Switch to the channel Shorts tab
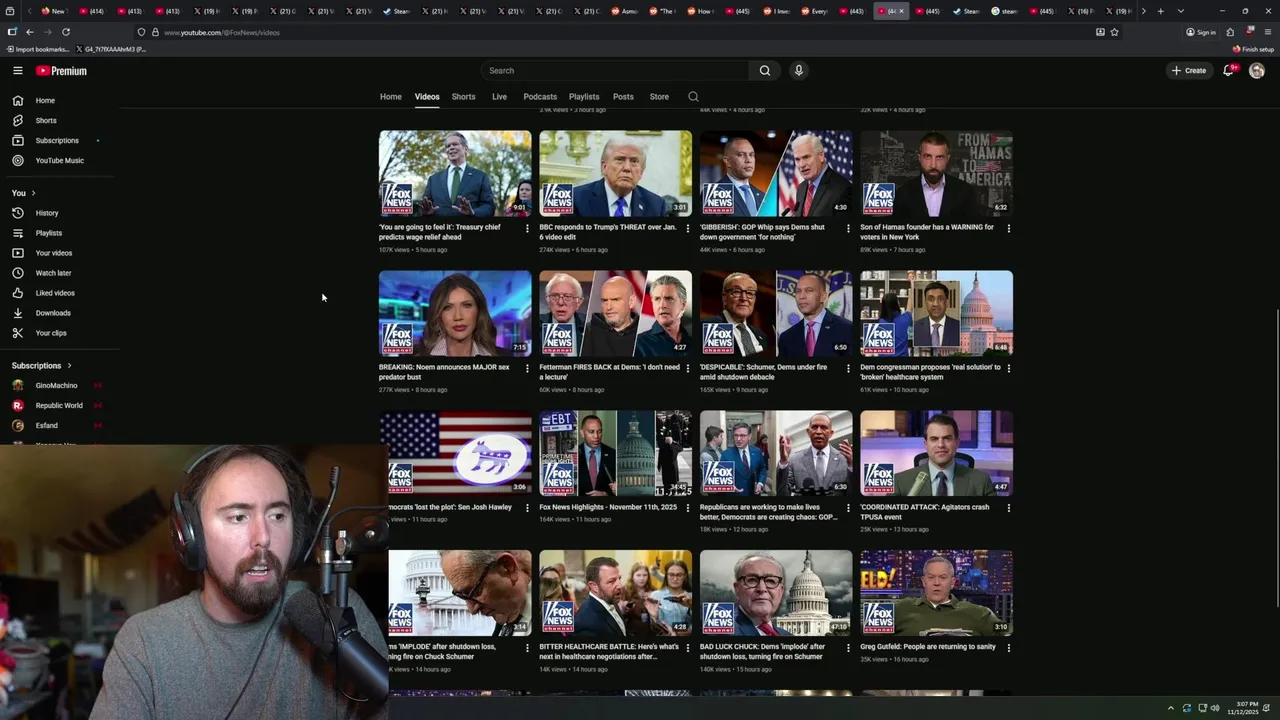1280x720 pixels. 463,97
